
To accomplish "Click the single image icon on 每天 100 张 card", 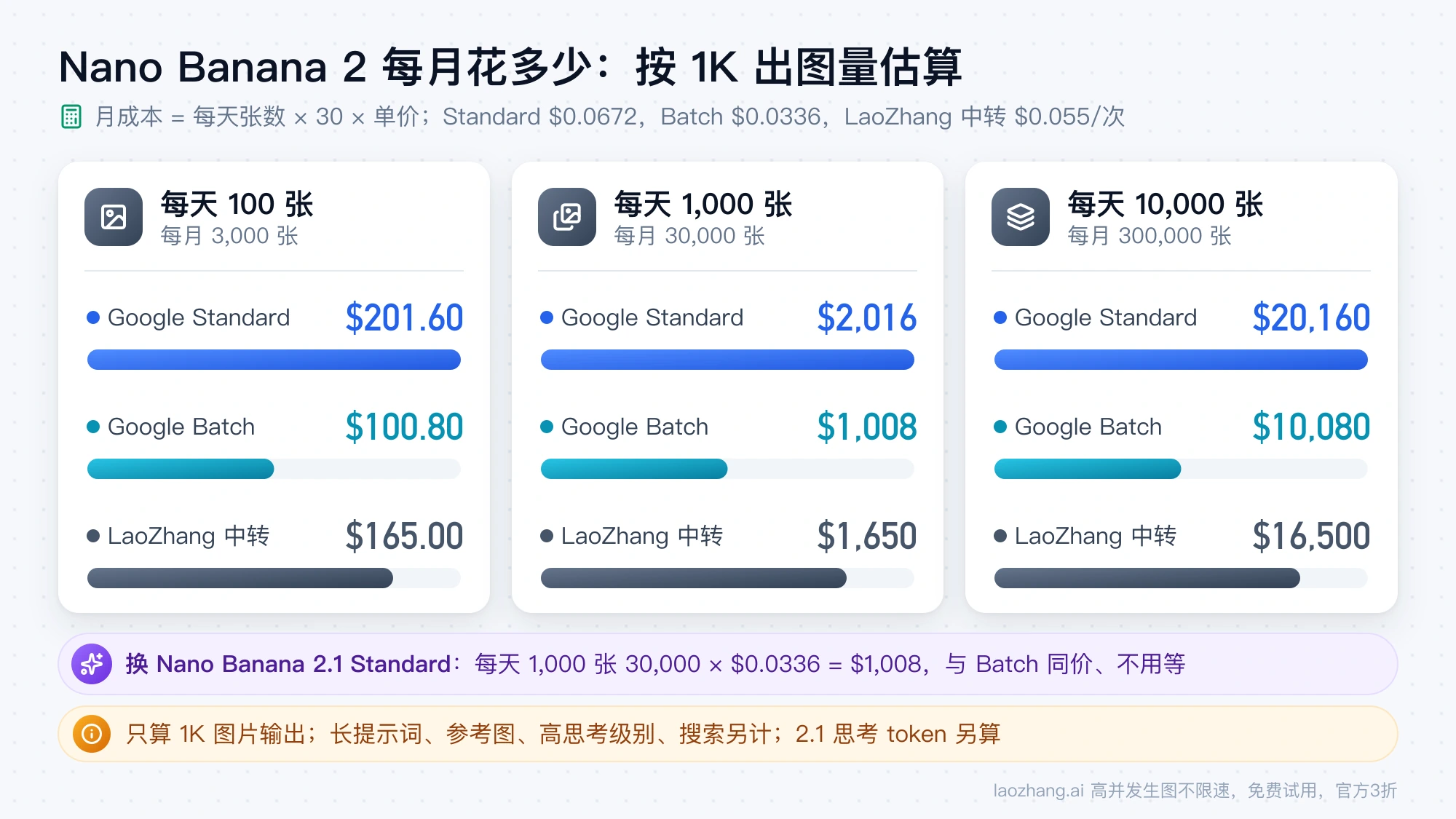I will coord(114,217).
